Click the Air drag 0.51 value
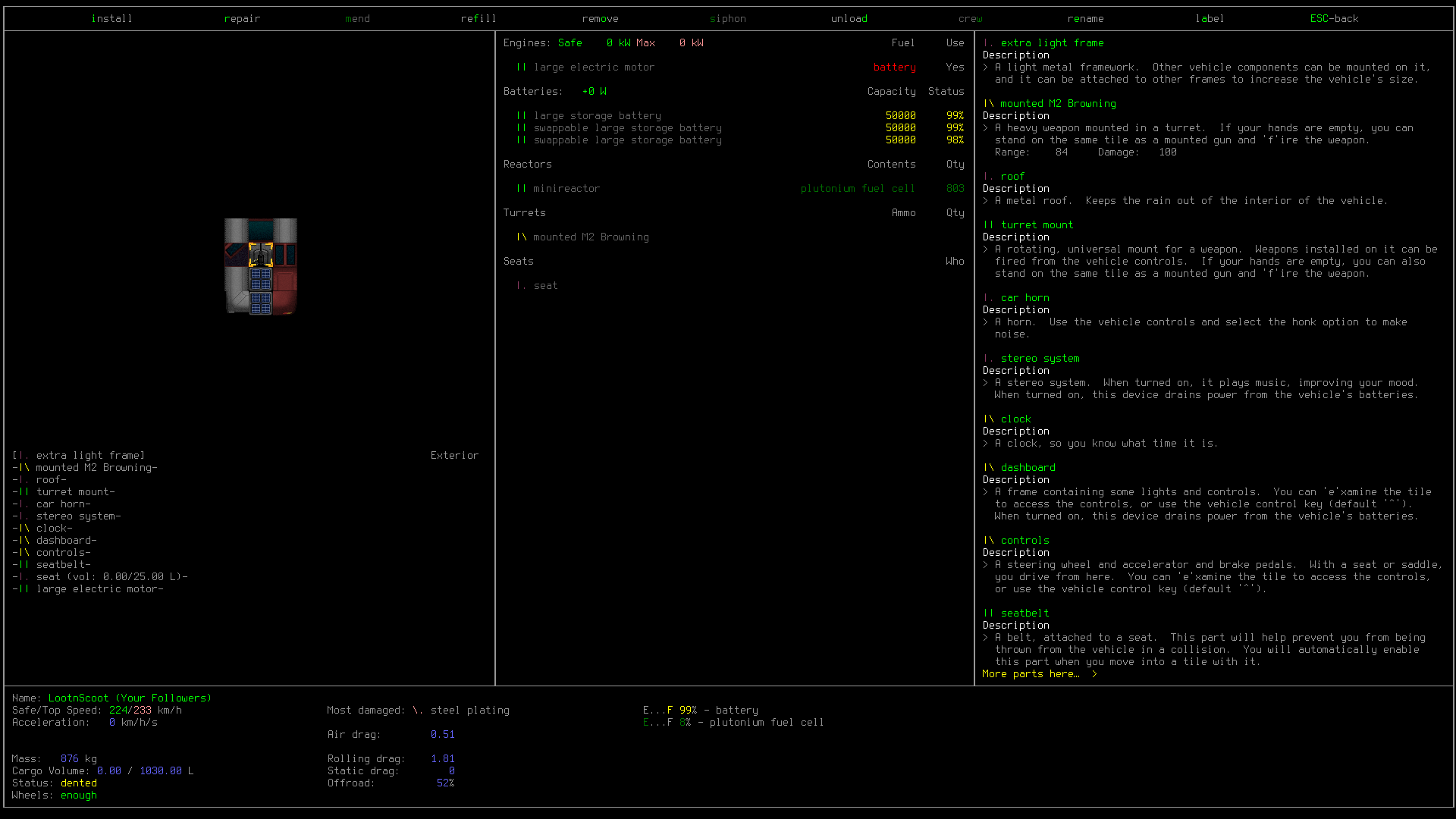The height and width of the screenshot is (819, 1456). [443, 735]
